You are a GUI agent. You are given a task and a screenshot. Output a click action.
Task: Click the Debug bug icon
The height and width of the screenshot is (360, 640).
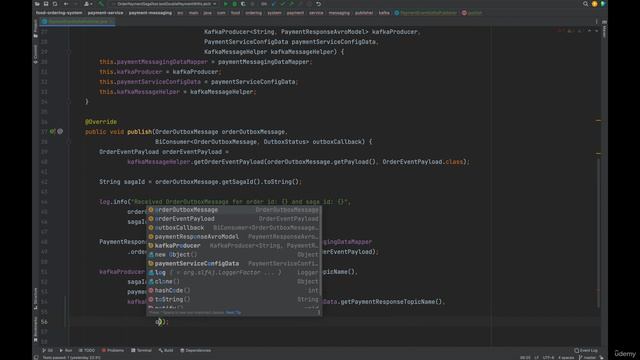coord(235,4)
